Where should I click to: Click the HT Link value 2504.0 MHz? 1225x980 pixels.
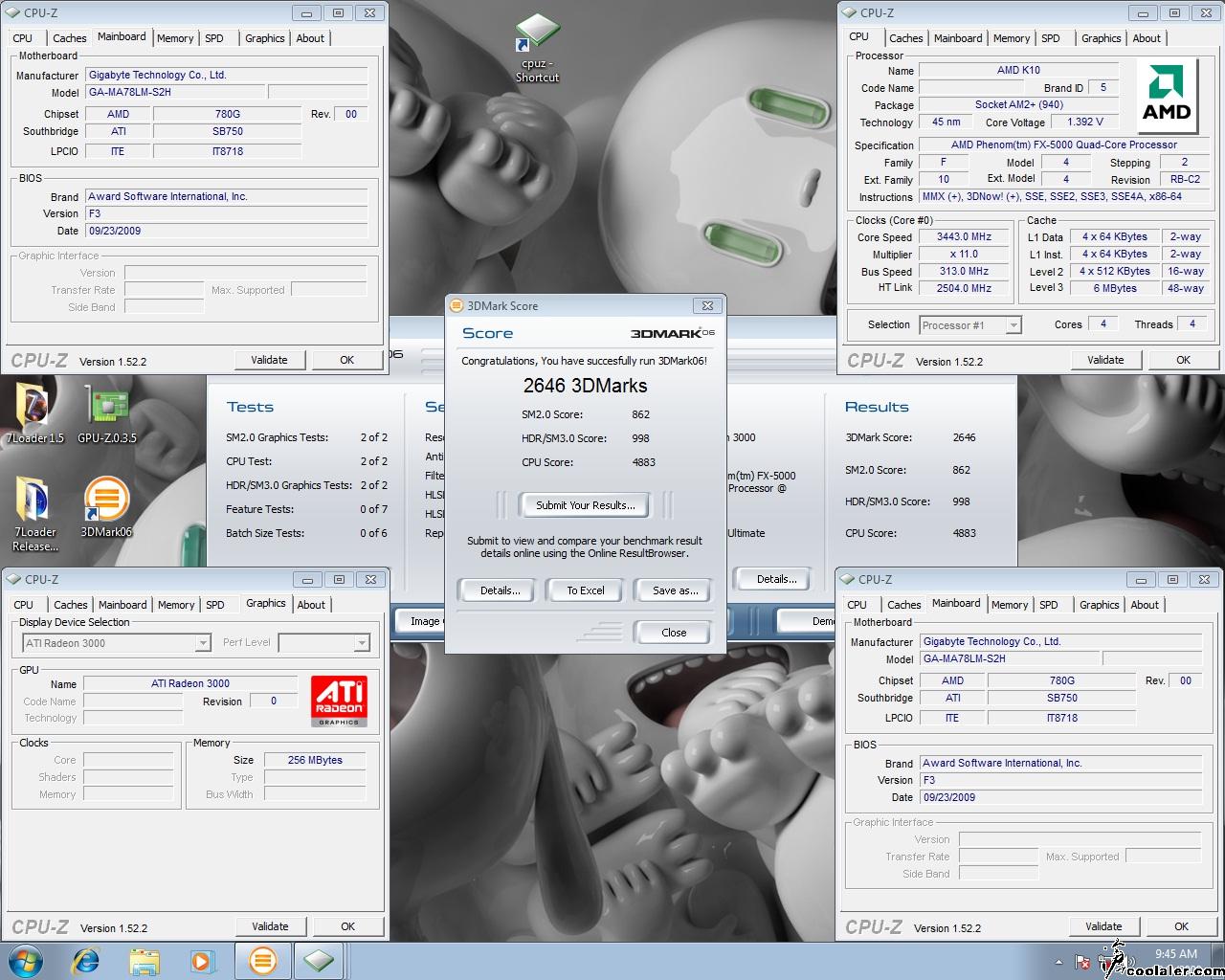(965, 288)
